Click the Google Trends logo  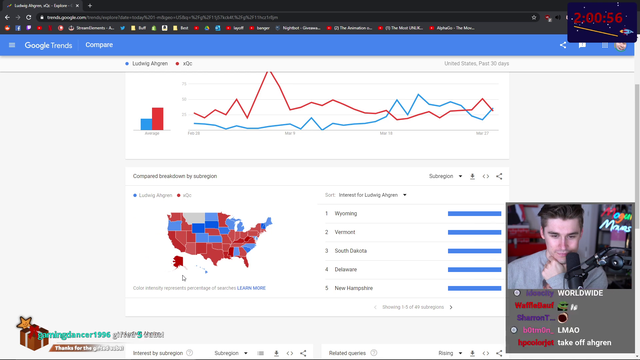point(48,45)
